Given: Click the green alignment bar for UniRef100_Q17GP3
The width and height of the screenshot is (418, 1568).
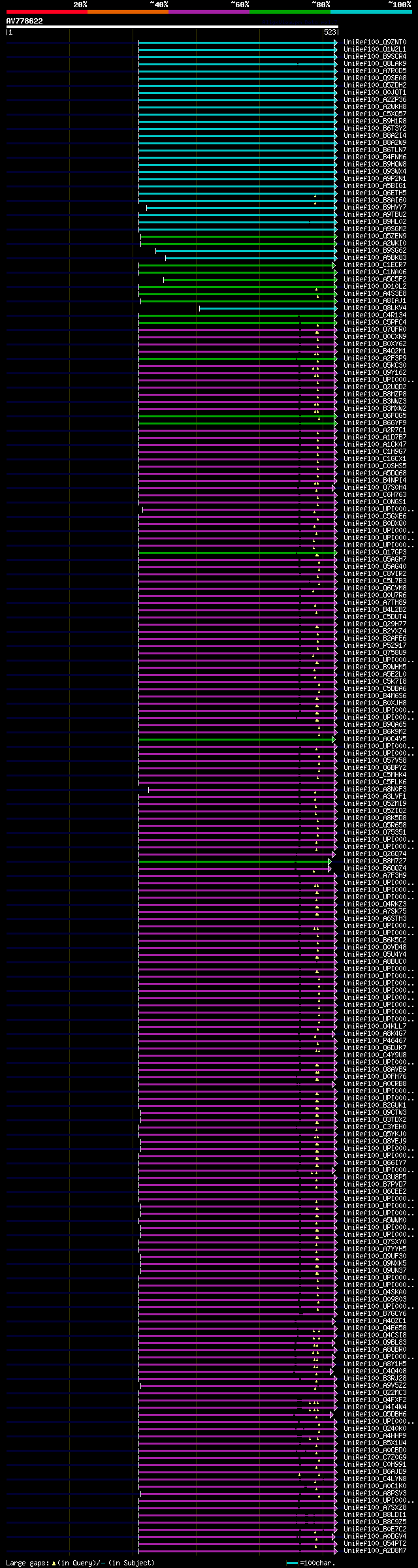Looking at the screenshot, I should point(238,552).
